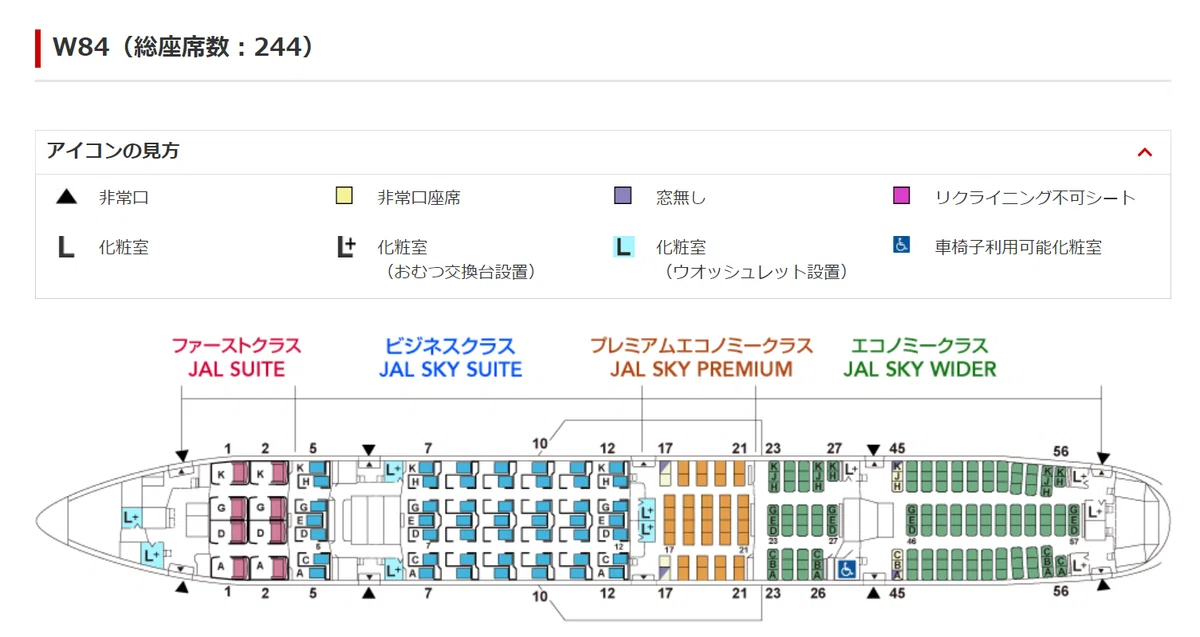Click the アイコンの見方 heading text
1200x637 pixels.
click(113, 152)
